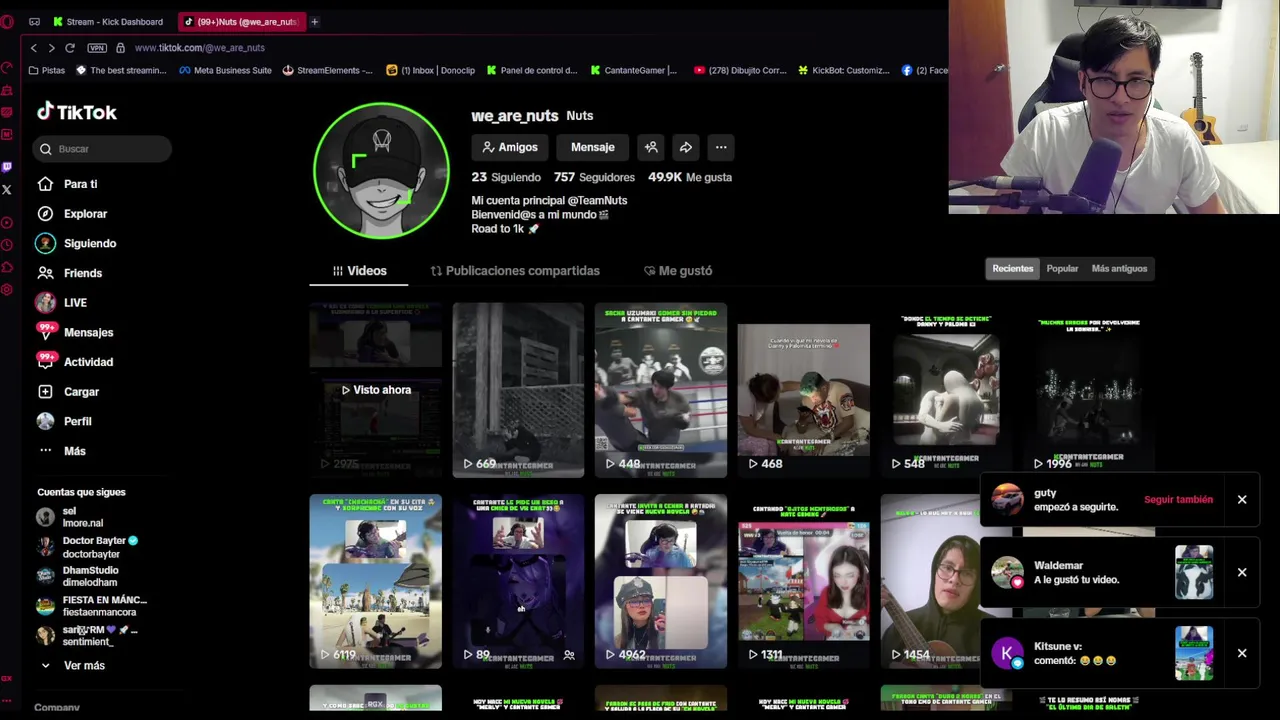
Task: Open the video with 1311 views
Action: tap(803, 581)
